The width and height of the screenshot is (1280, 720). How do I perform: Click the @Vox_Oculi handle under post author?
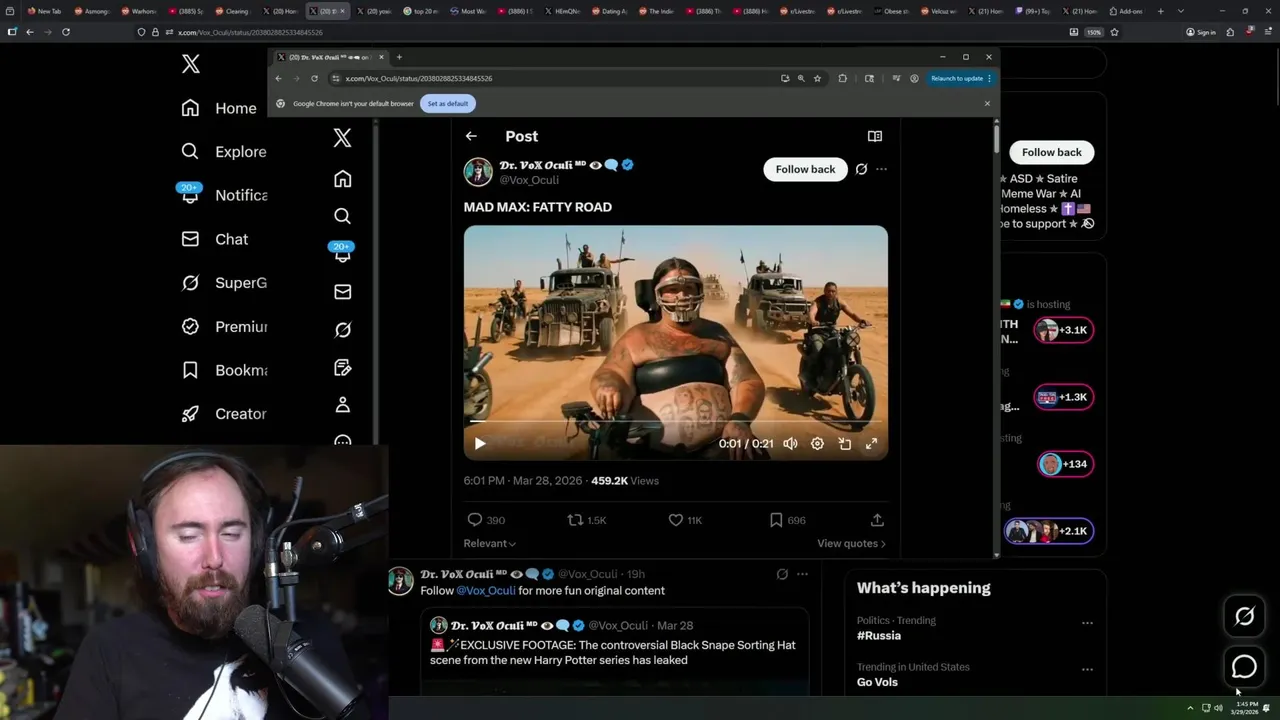pyautogui.click(x=530, y=180)
